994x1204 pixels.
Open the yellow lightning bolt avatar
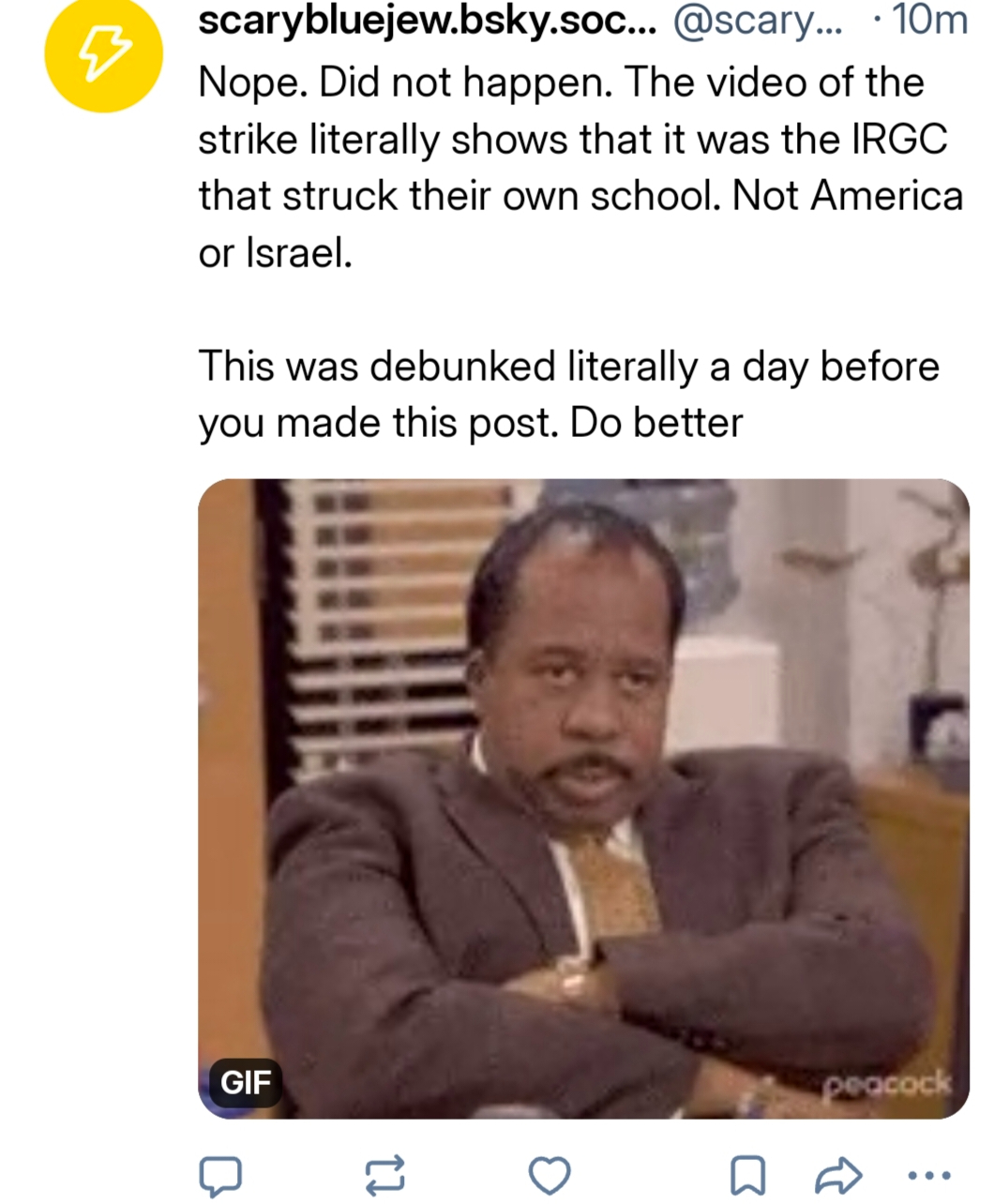104,53
